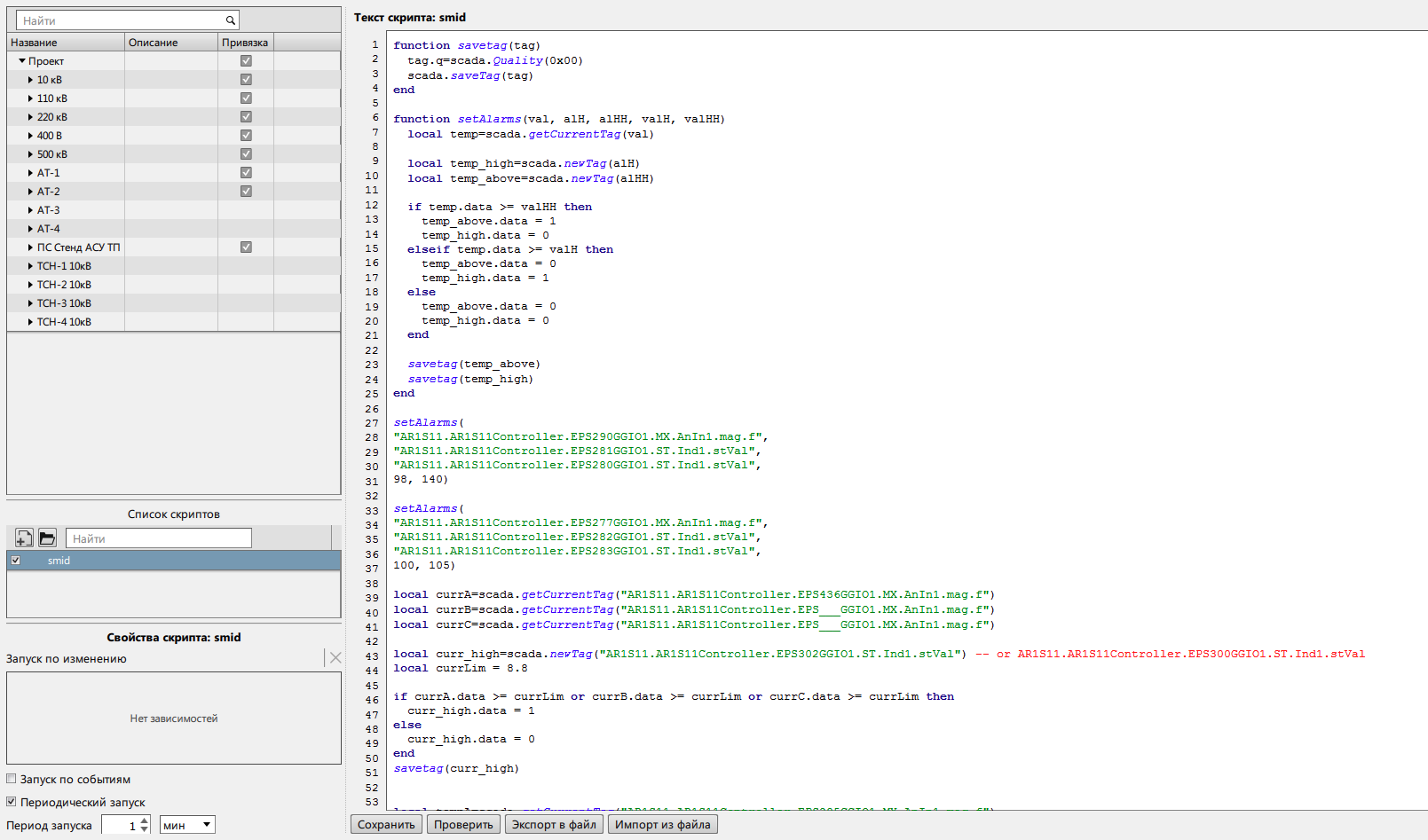Collapse the Проект tree node
Viewport: 1428px width, 840px height.
click(x=20, y=60)
